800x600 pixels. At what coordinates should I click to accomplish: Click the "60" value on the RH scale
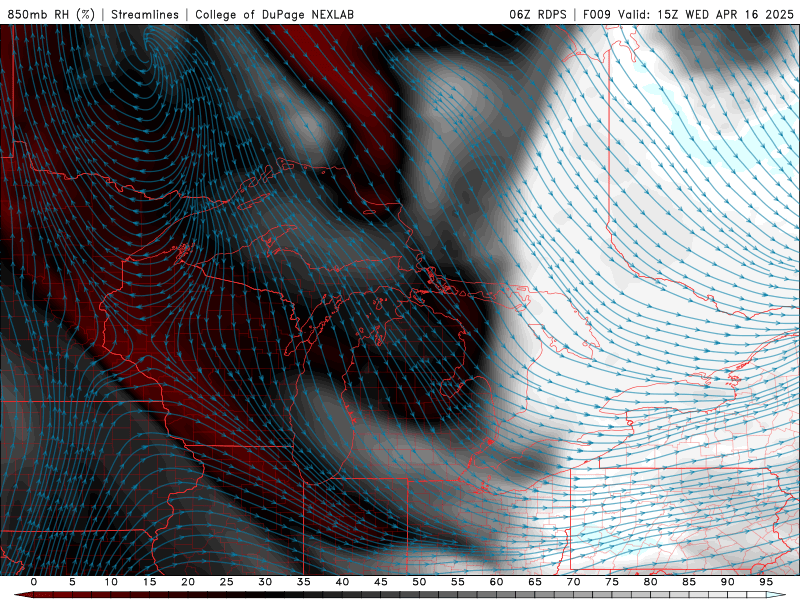tap(496, 582)
